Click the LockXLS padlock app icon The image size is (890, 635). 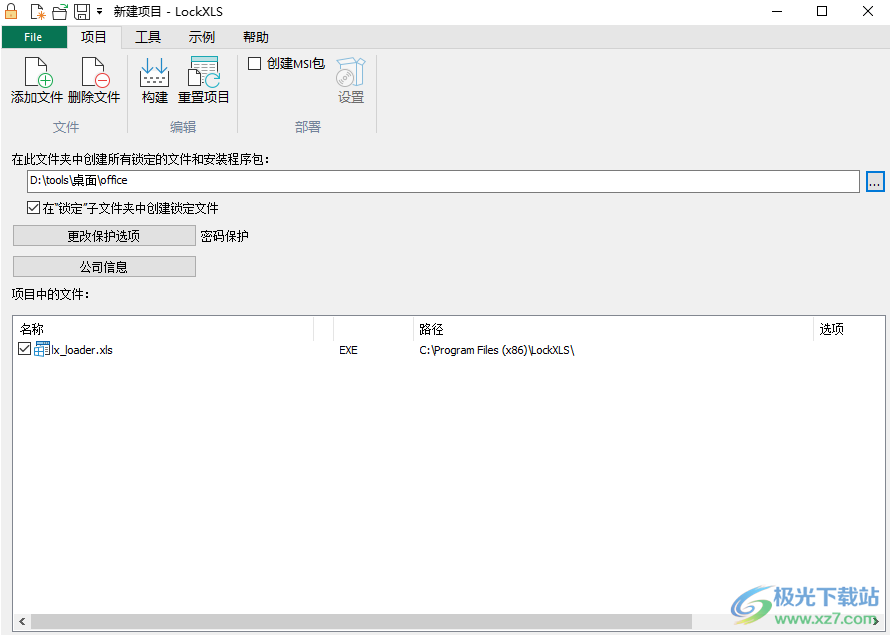11,11
